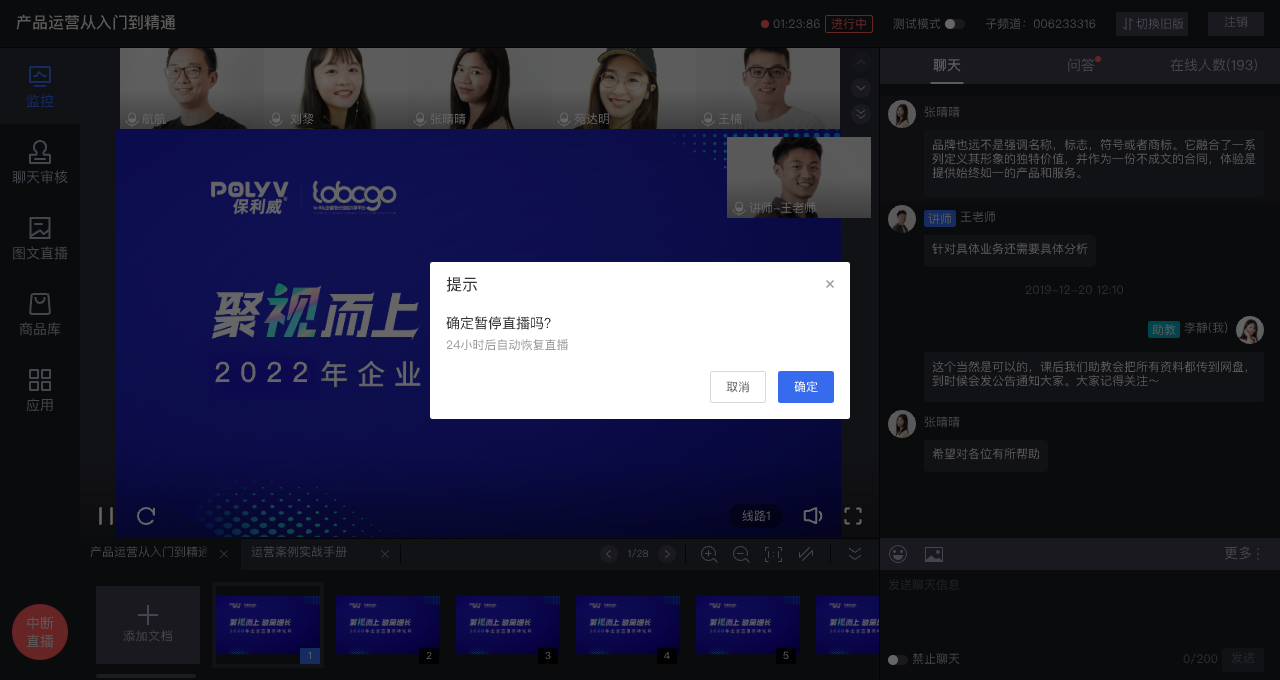Close the 运营案例实战手册 document tab

point(385,554)
